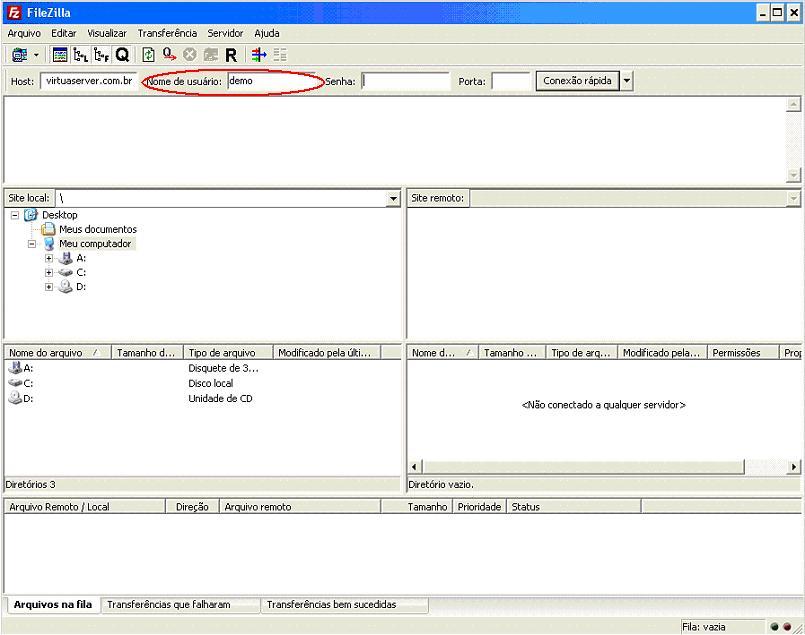The height and width of the screenshot is (635, 805).
Task: Open Site Manager dropdown arrow in toolbar
Action: [x=36, y=54]
